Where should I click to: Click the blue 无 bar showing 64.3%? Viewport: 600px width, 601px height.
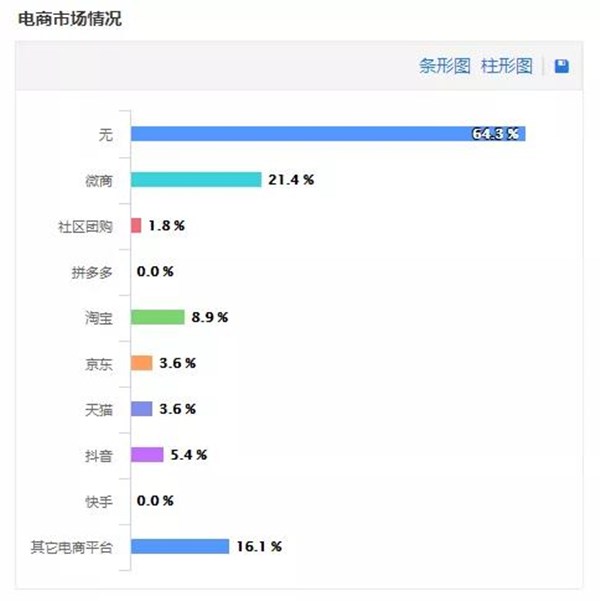328,134
